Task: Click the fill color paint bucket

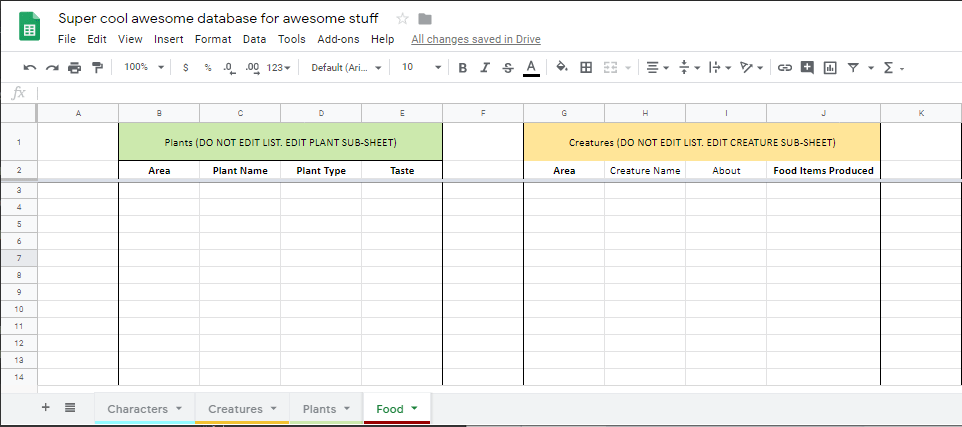Action: point(561,67)
